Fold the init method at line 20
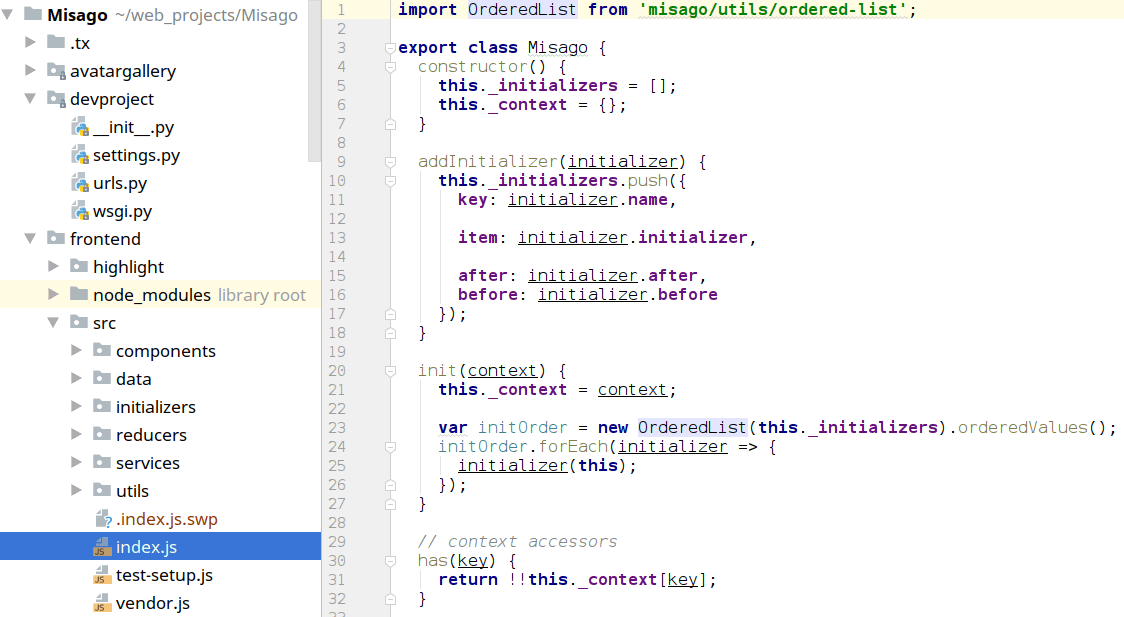 click(x=390, y=371)
